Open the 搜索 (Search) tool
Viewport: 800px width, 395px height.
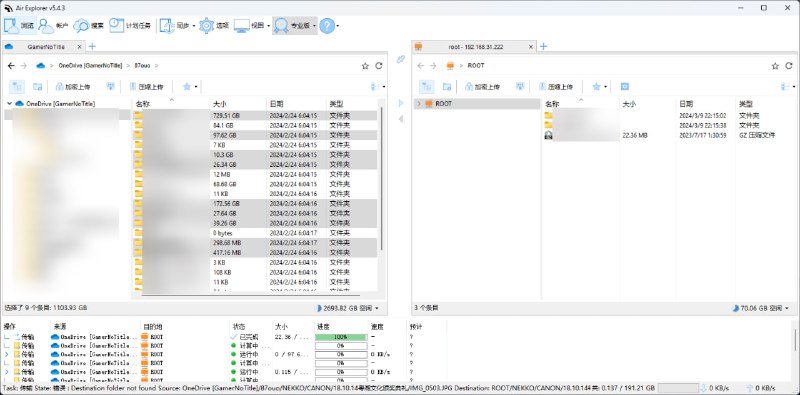point(89,25)
